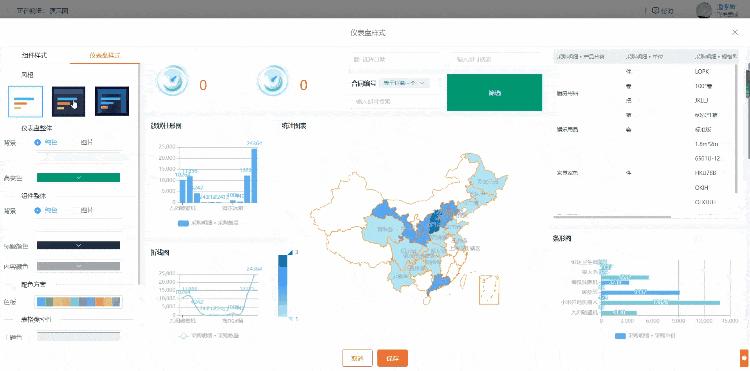
Task: Click the white cancel button at bottom
Action: (x=357, y=358)
